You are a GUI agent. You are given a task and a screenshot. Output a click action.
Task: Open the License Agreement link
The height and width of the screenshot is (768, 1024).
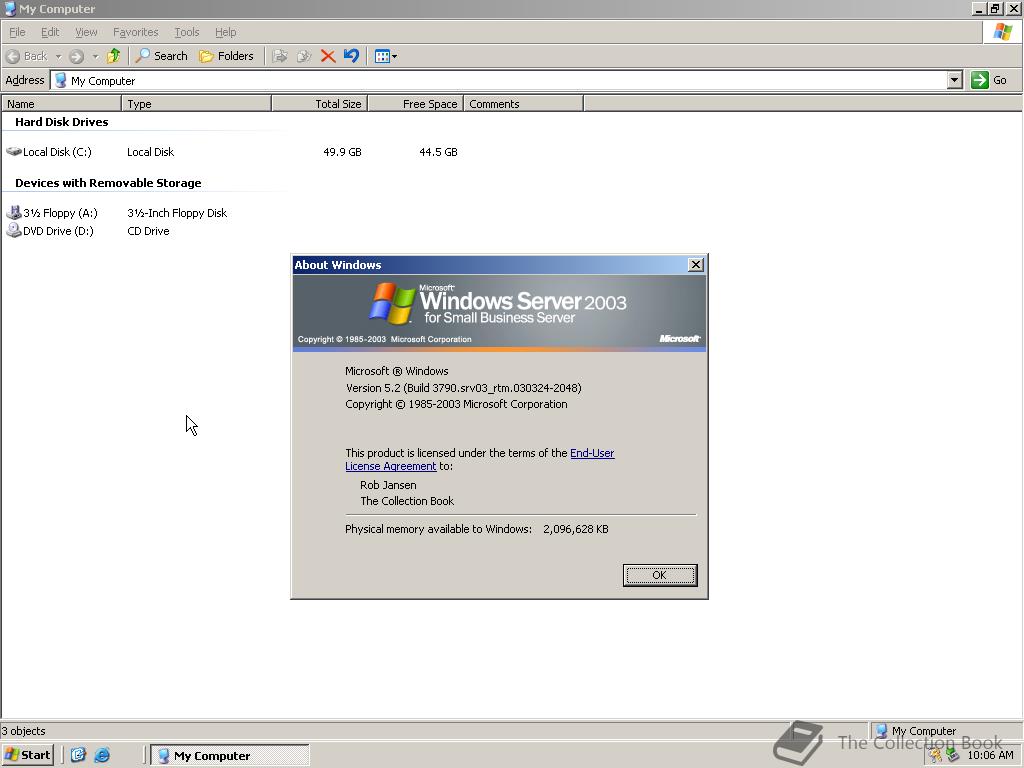coord(391,466)
